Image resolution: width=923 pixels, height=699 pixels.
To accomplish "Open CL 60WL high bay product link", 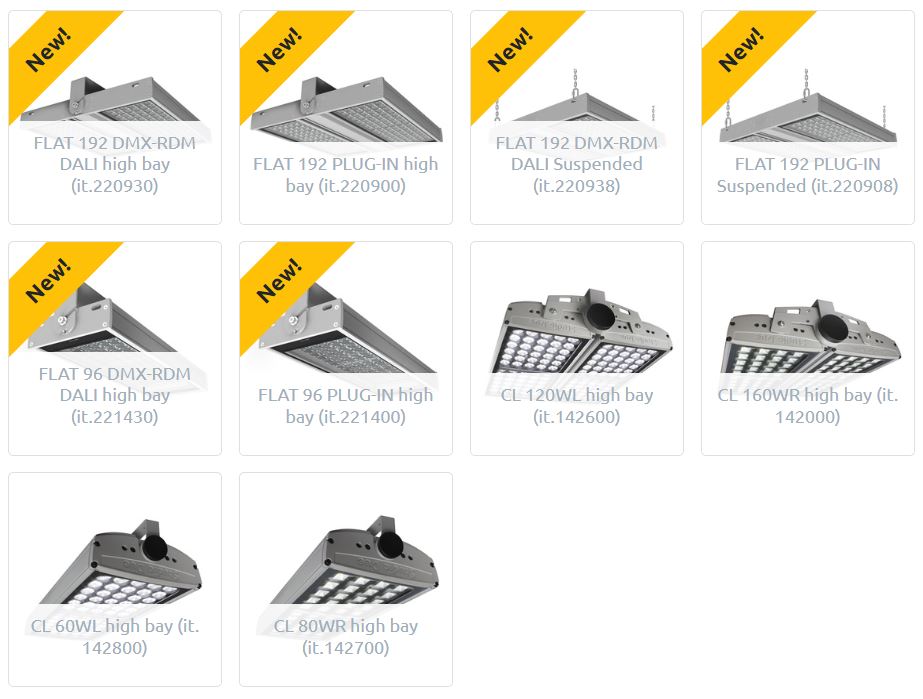I will 115,637.
